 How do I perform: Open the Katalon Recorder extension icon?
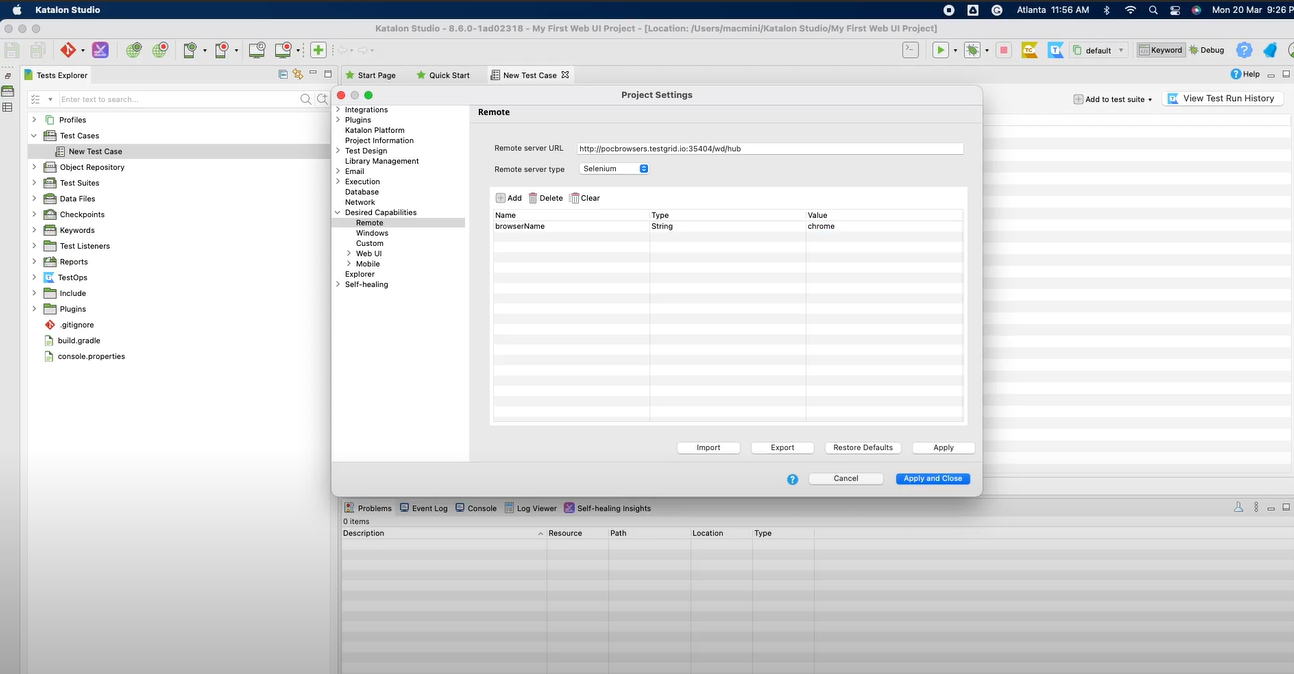pyautogui.click(x=100, y=50)
